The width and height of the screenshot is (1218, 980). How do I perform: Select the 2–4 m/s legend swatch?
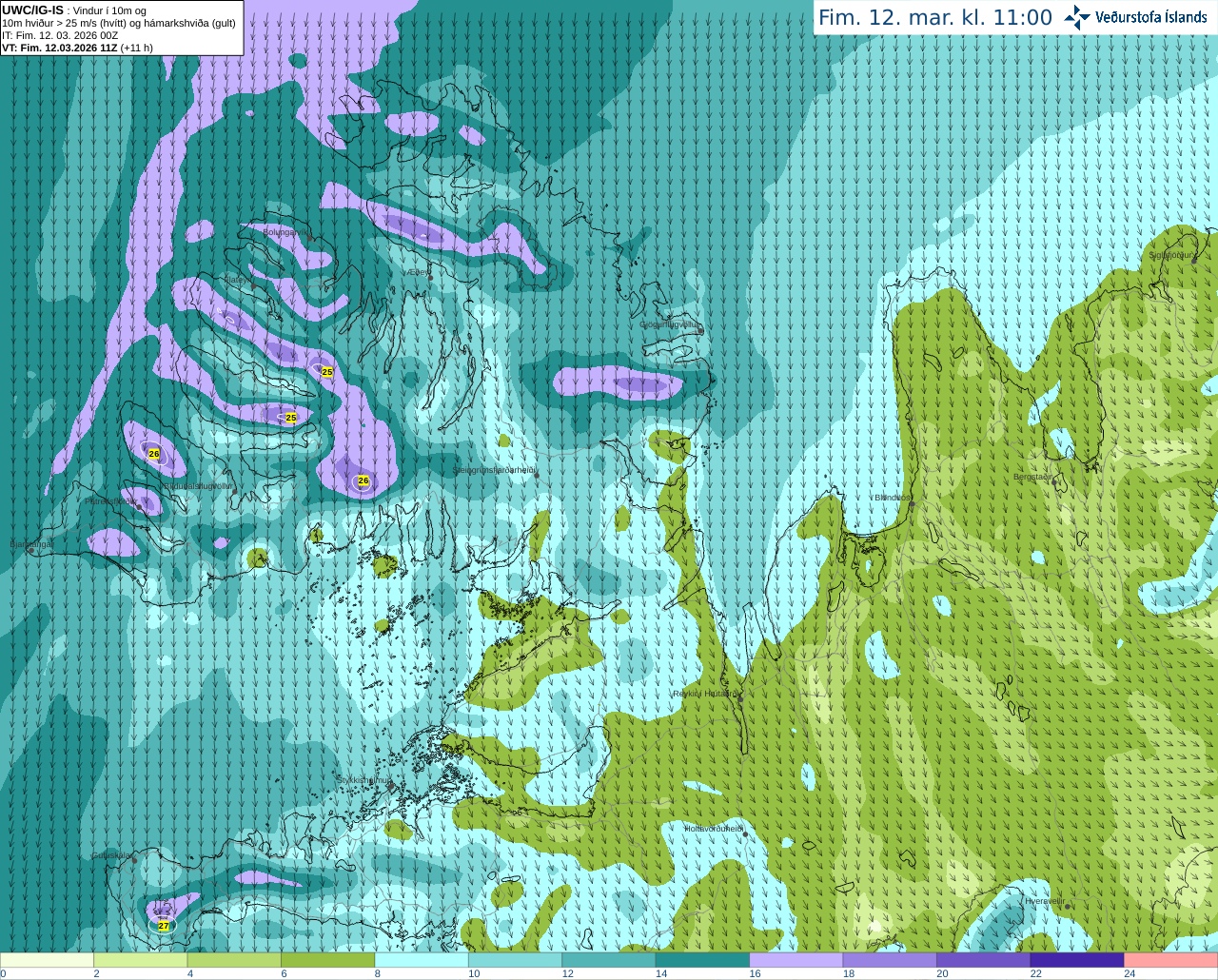140,960
